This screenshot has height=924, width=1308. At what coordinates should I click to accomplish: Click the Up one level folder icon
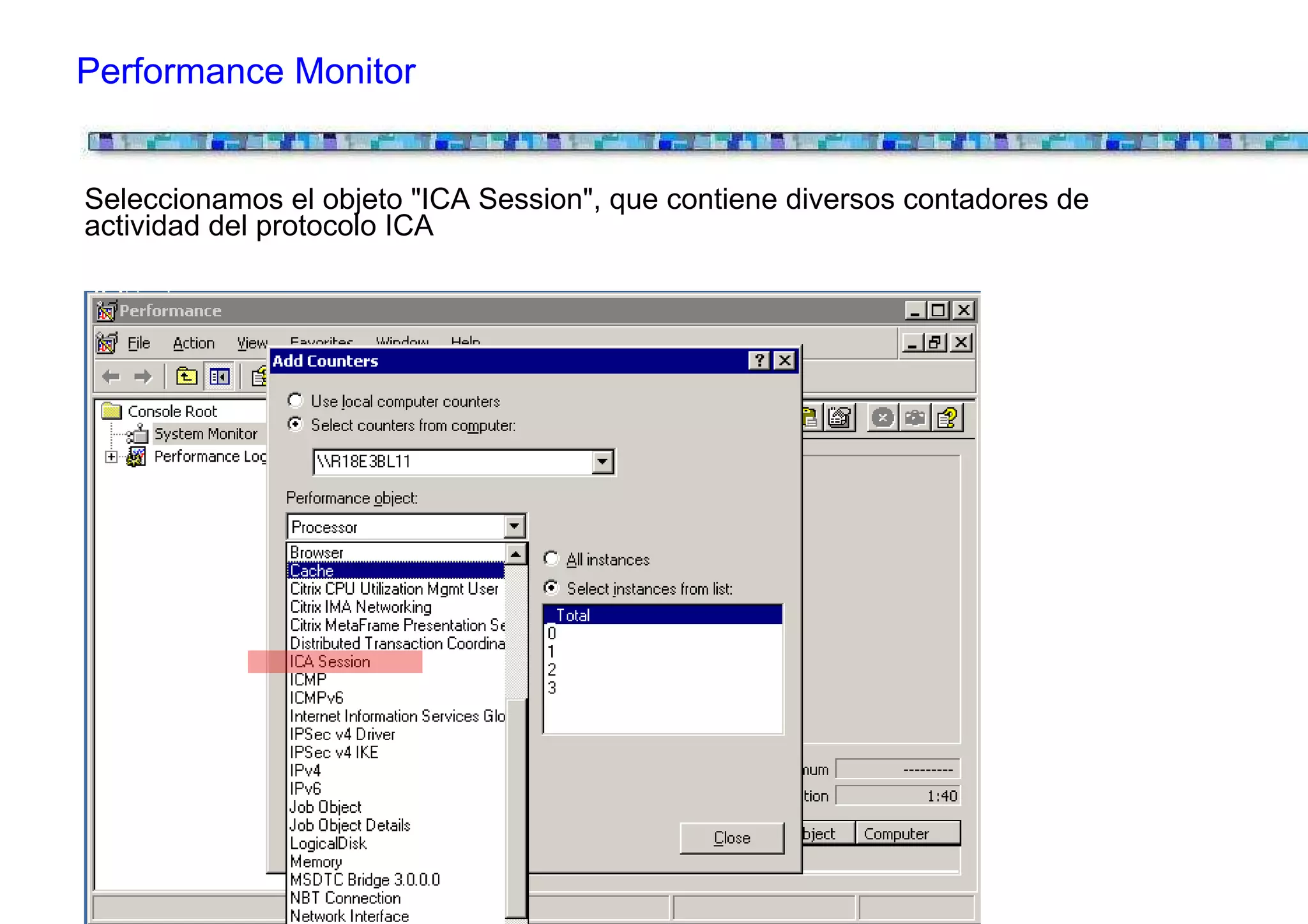(186, 377)
